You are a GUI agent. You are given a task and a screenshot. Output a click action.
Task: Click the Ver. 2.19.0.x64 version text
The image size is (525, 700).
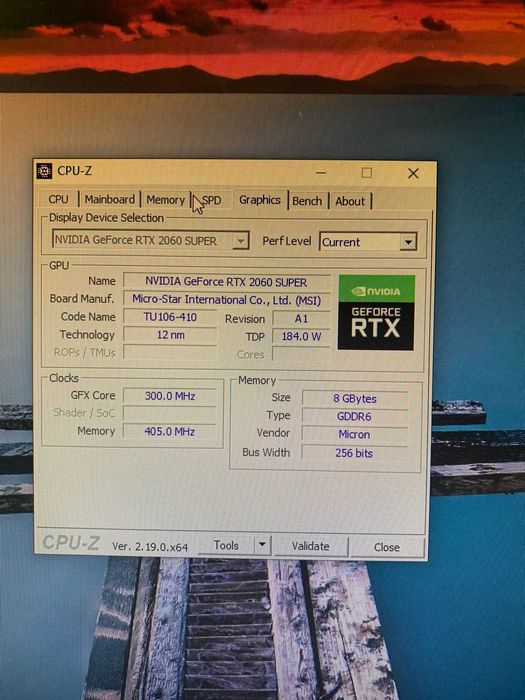150,546
